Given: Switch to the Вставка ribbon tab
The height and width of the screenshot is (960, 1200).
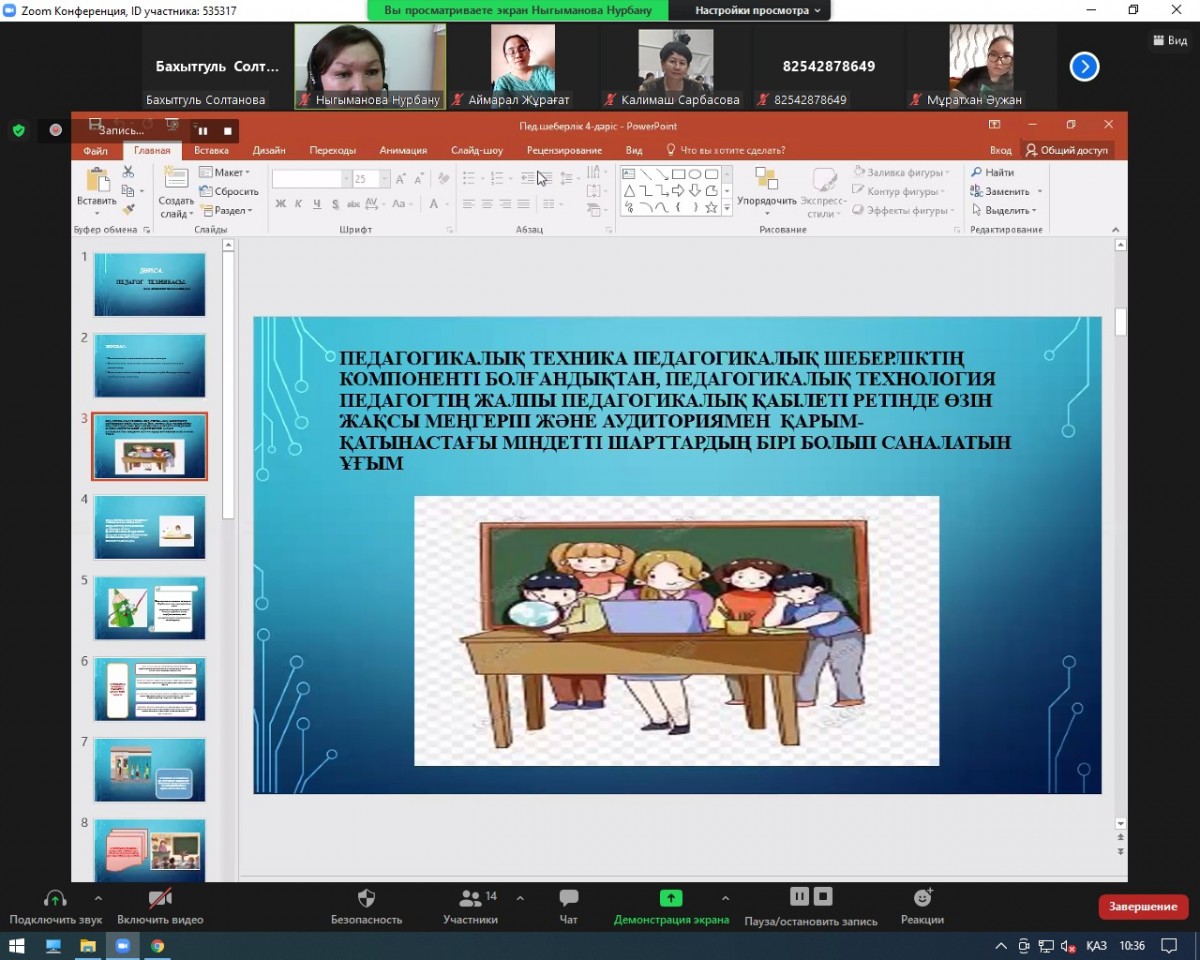Looking at the screenshot, I should pos(211,150).
